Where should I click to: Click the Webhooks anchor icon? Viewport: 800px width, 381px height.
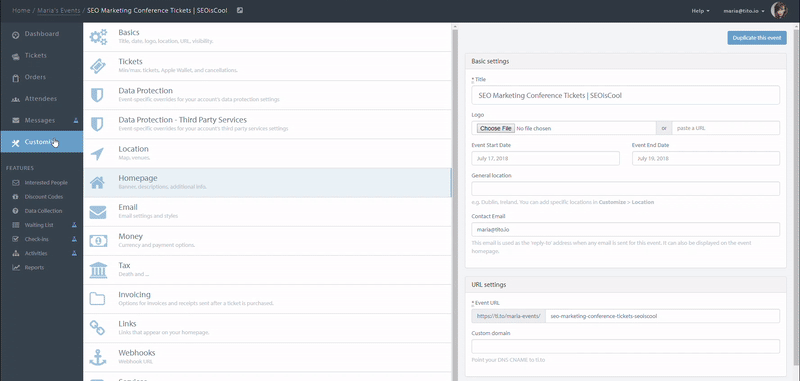(97, 357)
